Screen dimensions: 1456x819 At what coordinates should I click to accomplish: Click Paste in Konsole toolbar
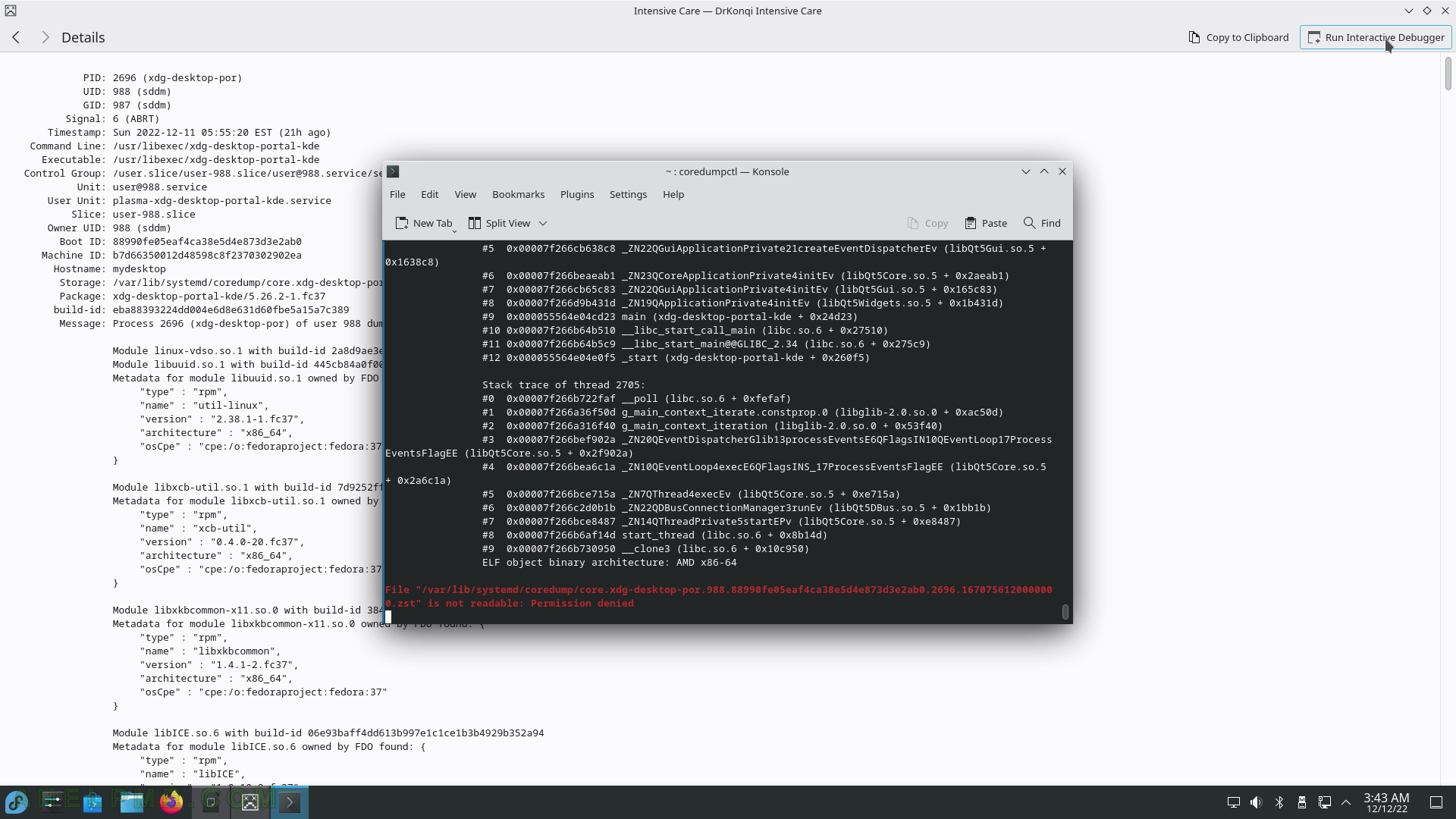pyautogui.click(x=986, y=223)
